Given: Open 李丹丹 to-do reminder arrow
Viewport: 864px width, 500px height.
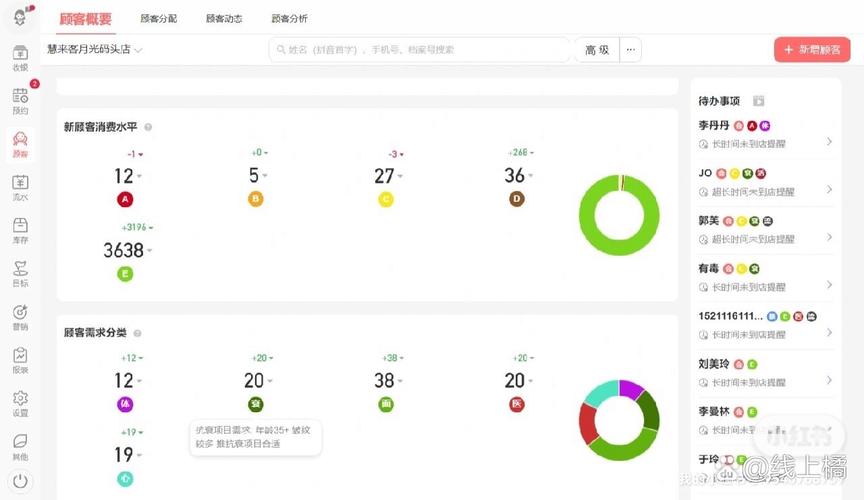Looking at the screenshot, I should point(829,142).
